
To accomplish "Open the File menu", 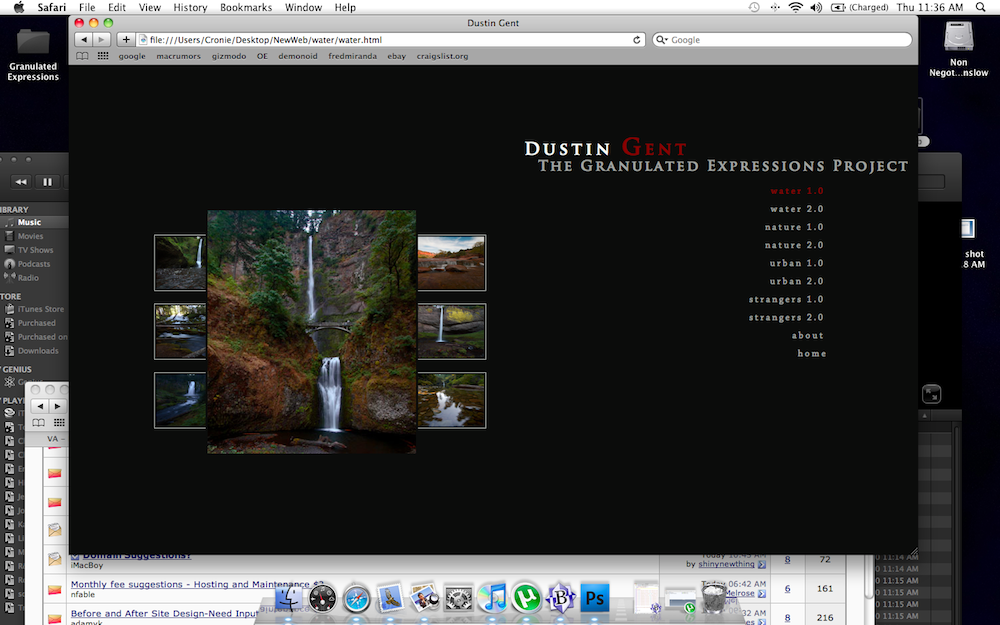I will 87,8.
